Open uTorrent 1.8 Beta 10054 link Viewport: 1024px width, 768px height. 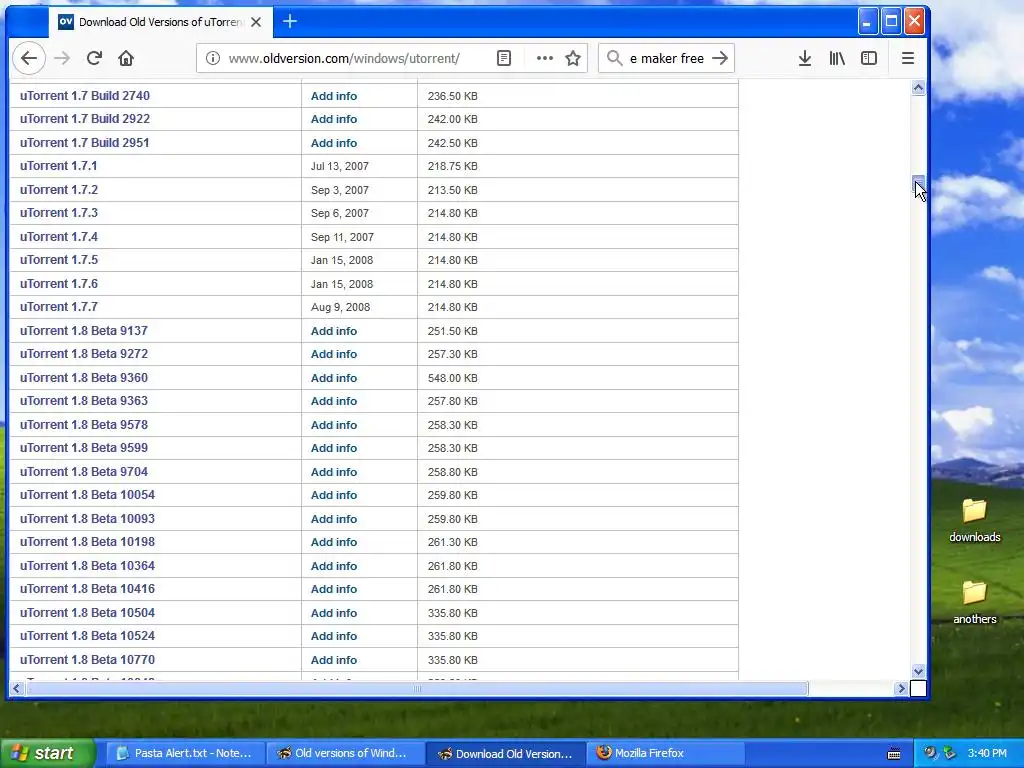[x=88, y=495]
